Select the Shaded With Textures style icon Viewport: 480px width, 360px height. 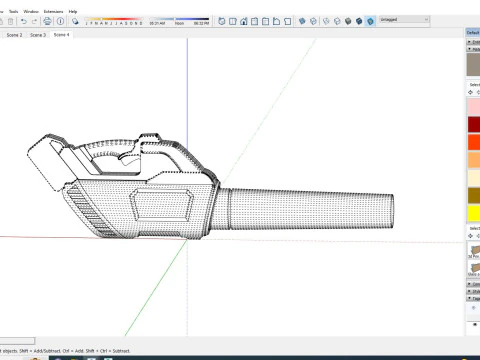[359, 21]
